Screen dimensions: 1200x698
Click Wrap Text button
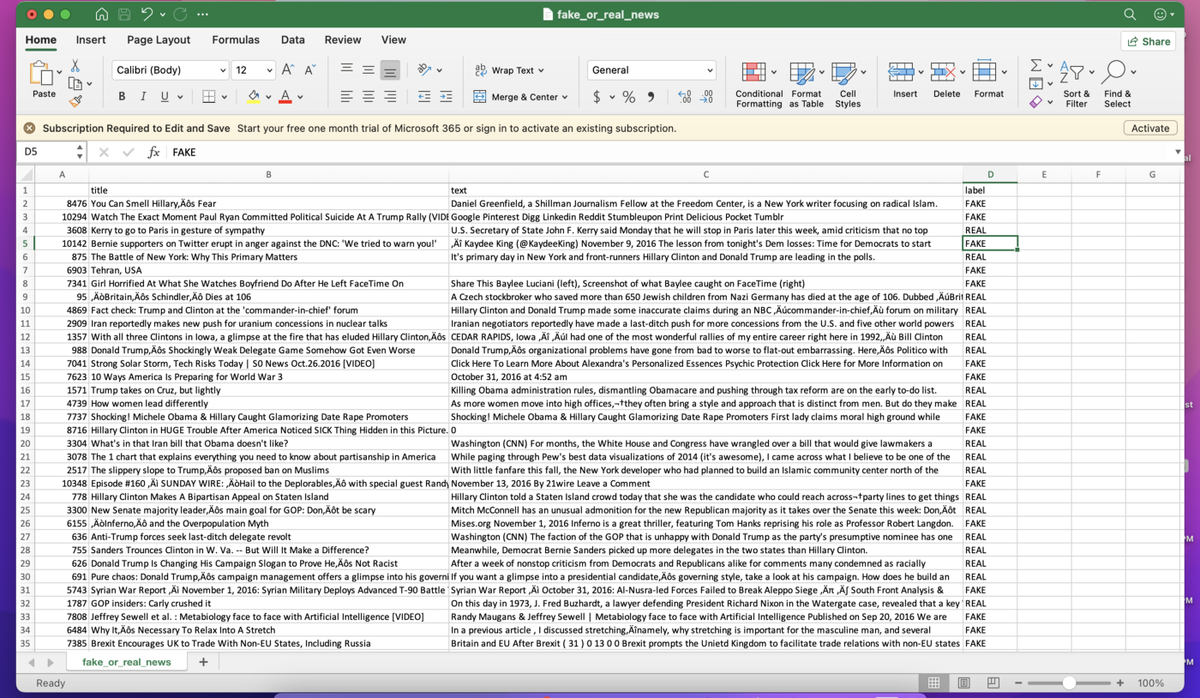click(510, 70)
